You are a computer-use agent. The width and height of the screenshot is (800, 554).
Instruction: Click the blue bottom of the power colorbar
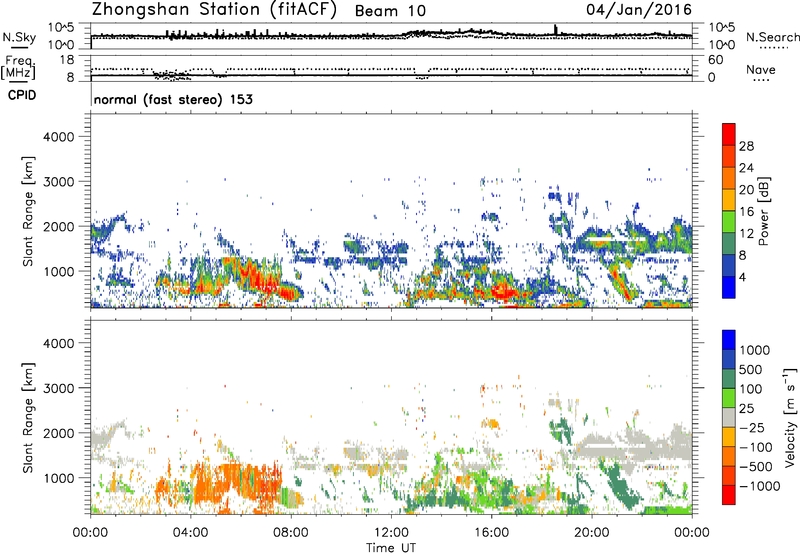[x=729, y=287]
